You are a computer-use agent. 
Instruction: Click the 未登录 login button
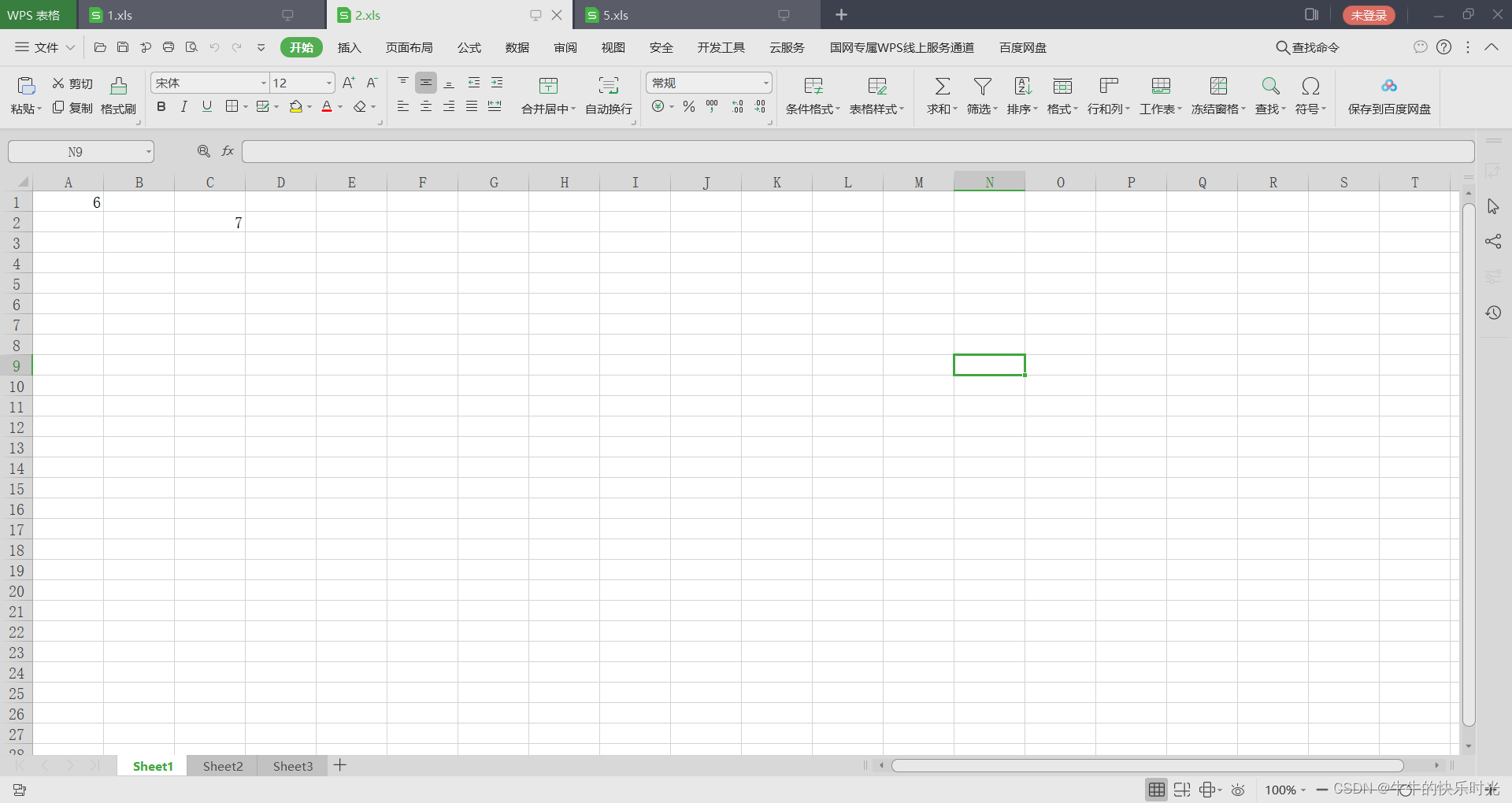(x=1368, y=15)
